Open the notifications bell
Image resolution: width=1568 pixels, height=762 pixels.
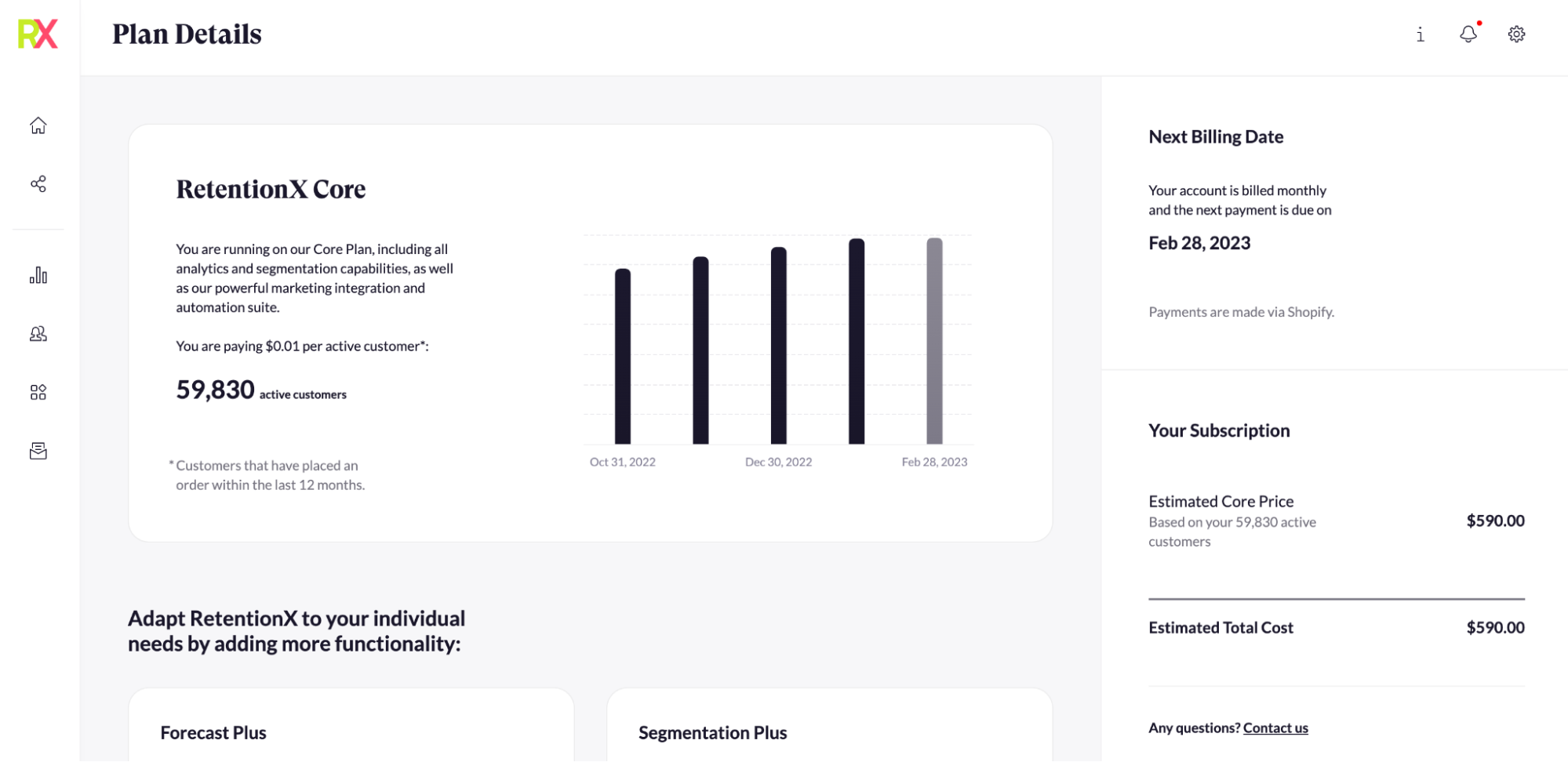pos(1468,34)
